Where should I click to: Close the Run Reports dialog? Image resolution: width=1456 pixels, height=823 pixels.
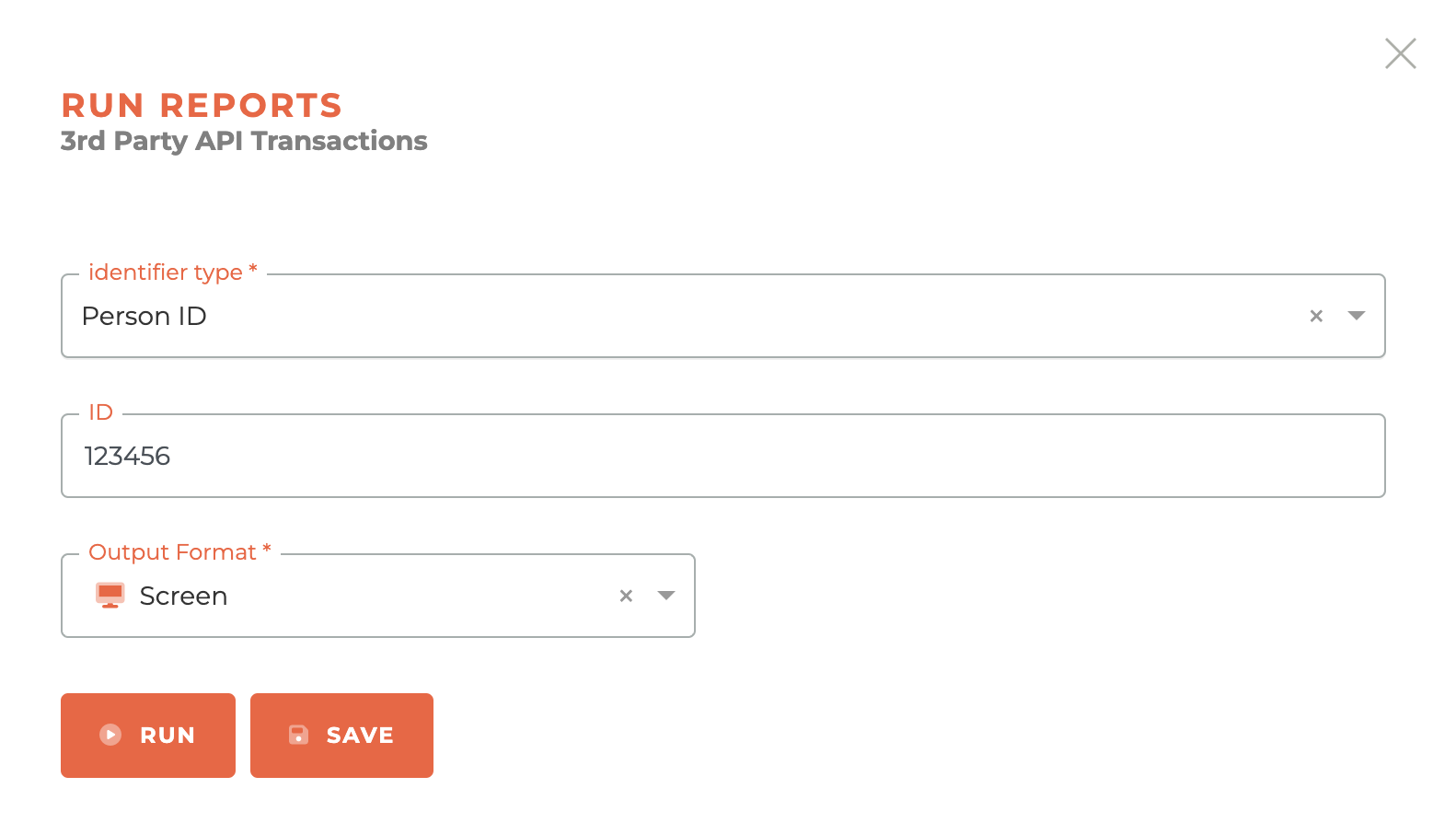point(1400,53)
